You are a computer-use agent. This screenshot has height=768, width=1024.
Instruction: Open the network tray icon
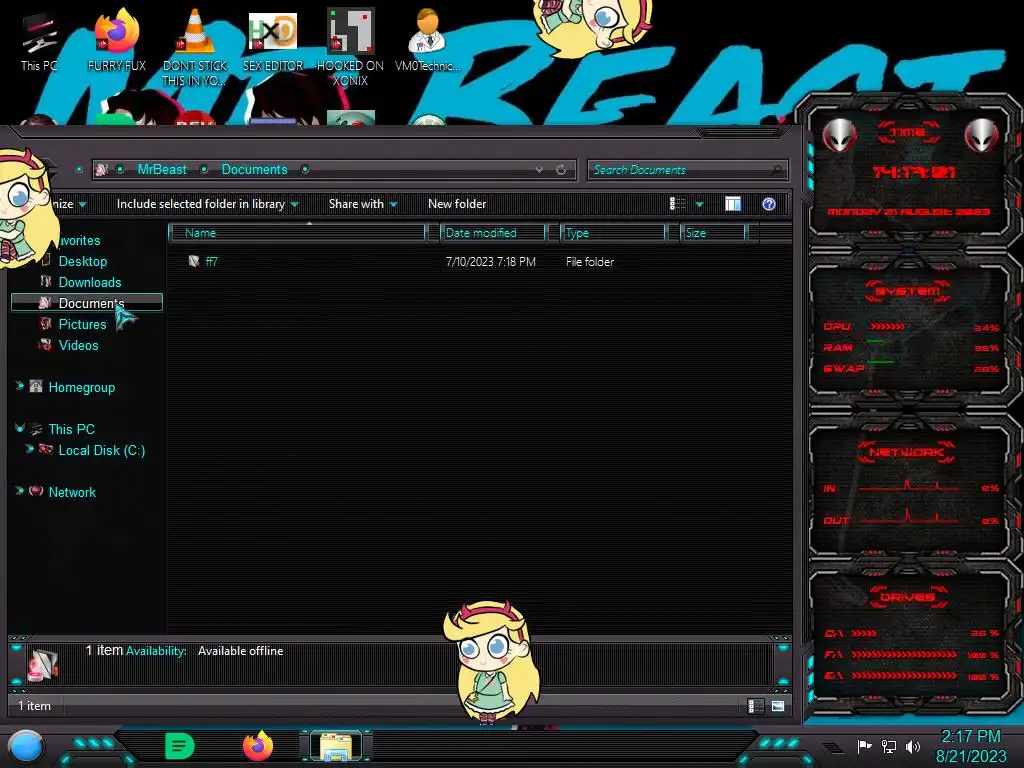[x=888, y=746]
